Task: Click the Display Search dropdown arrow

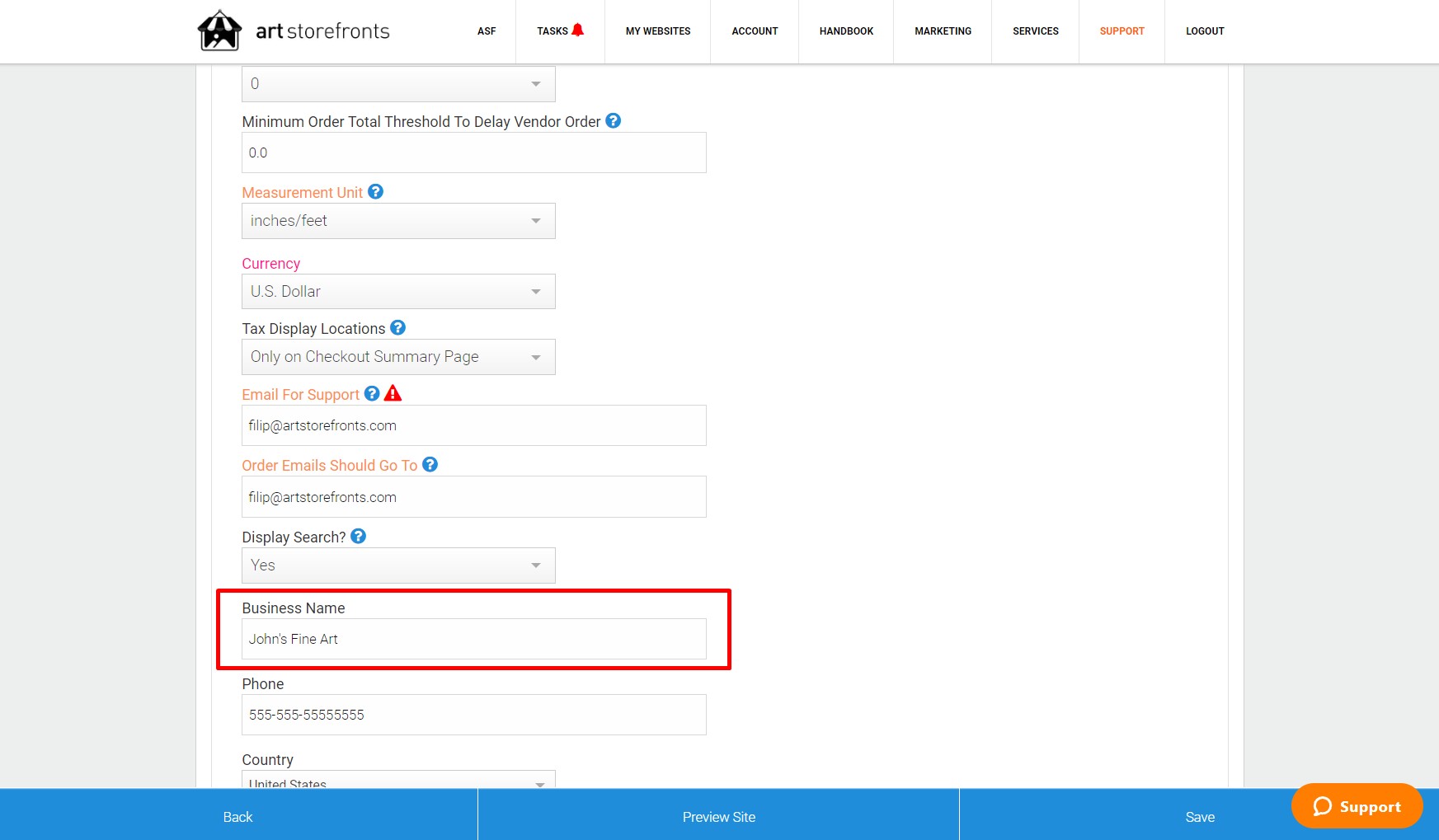Action: [x=535, y=565]
